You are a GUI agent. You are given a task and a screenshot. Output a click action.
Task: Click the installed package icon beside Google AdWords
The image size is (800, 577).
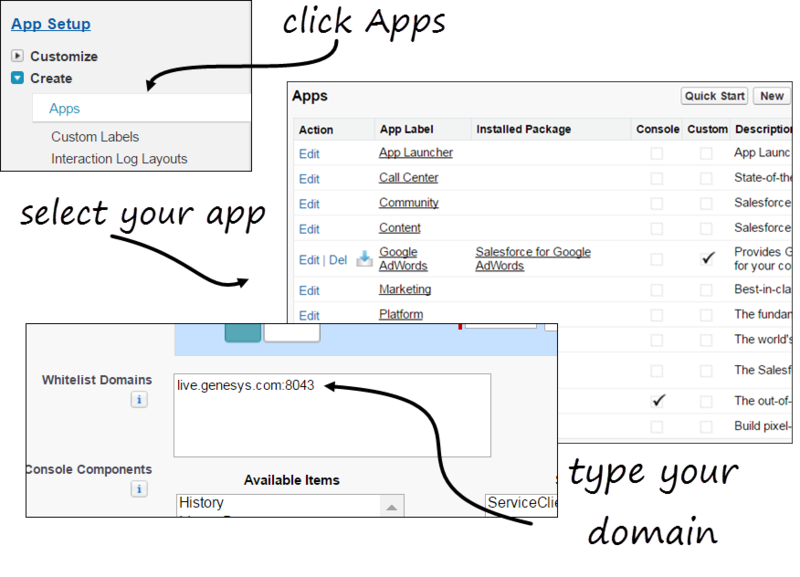point(365,259)
